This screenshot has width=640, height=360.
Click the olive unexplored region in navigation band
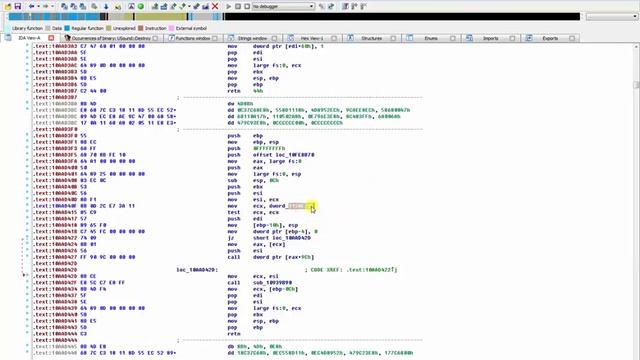point(161,17)
